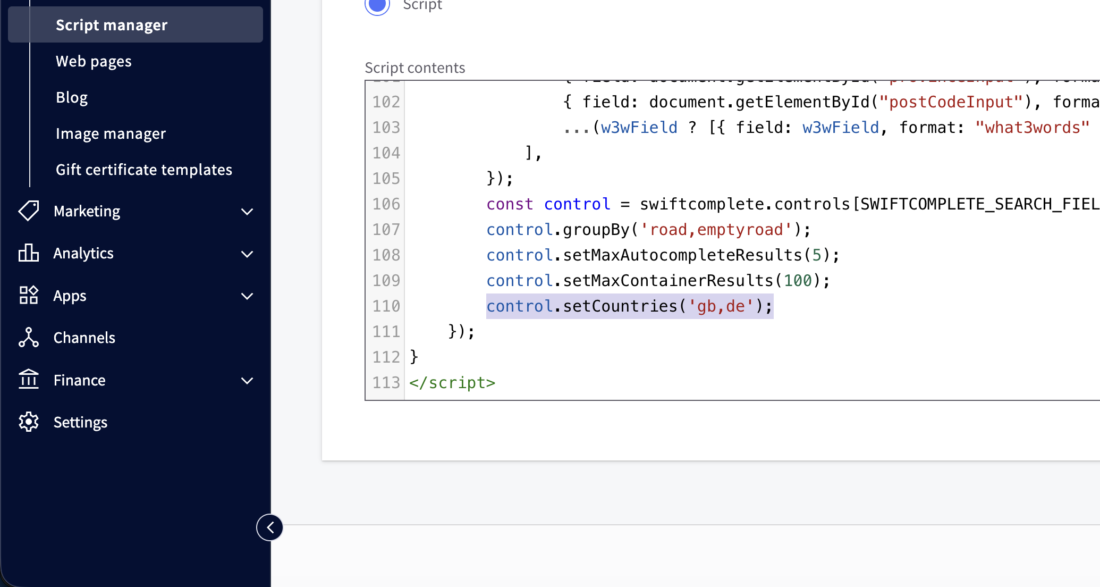Expand the Analytics menu chevron
The height and width of the screenshot is (587, 1100).
[247, 254]
